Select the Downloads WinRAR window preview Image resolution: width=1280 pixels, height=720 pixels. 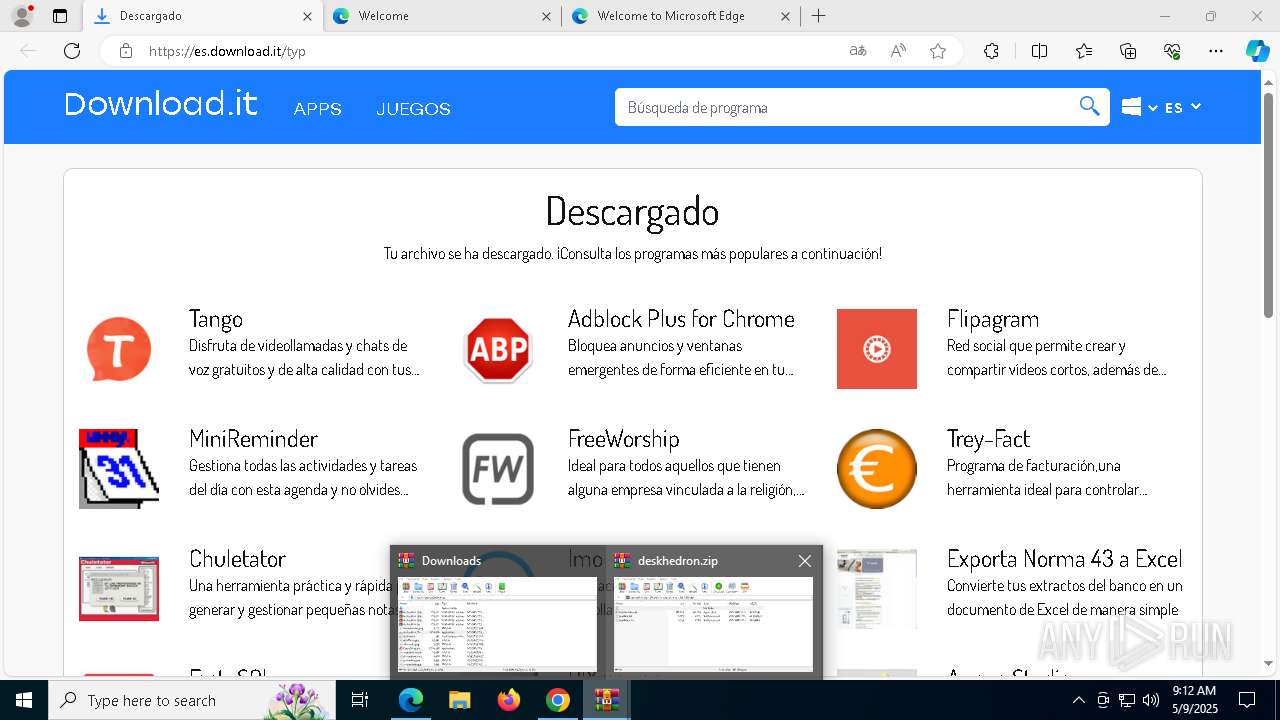[497, 612]
